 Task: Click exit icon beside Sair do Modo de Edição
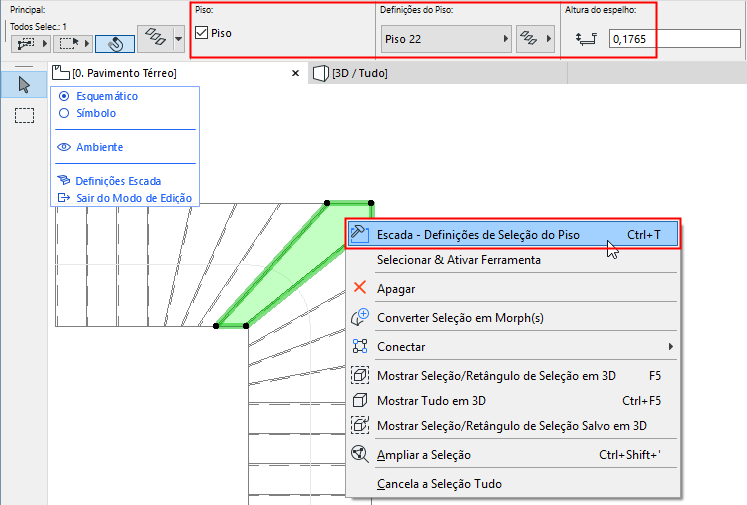click(x=64, y=198)
